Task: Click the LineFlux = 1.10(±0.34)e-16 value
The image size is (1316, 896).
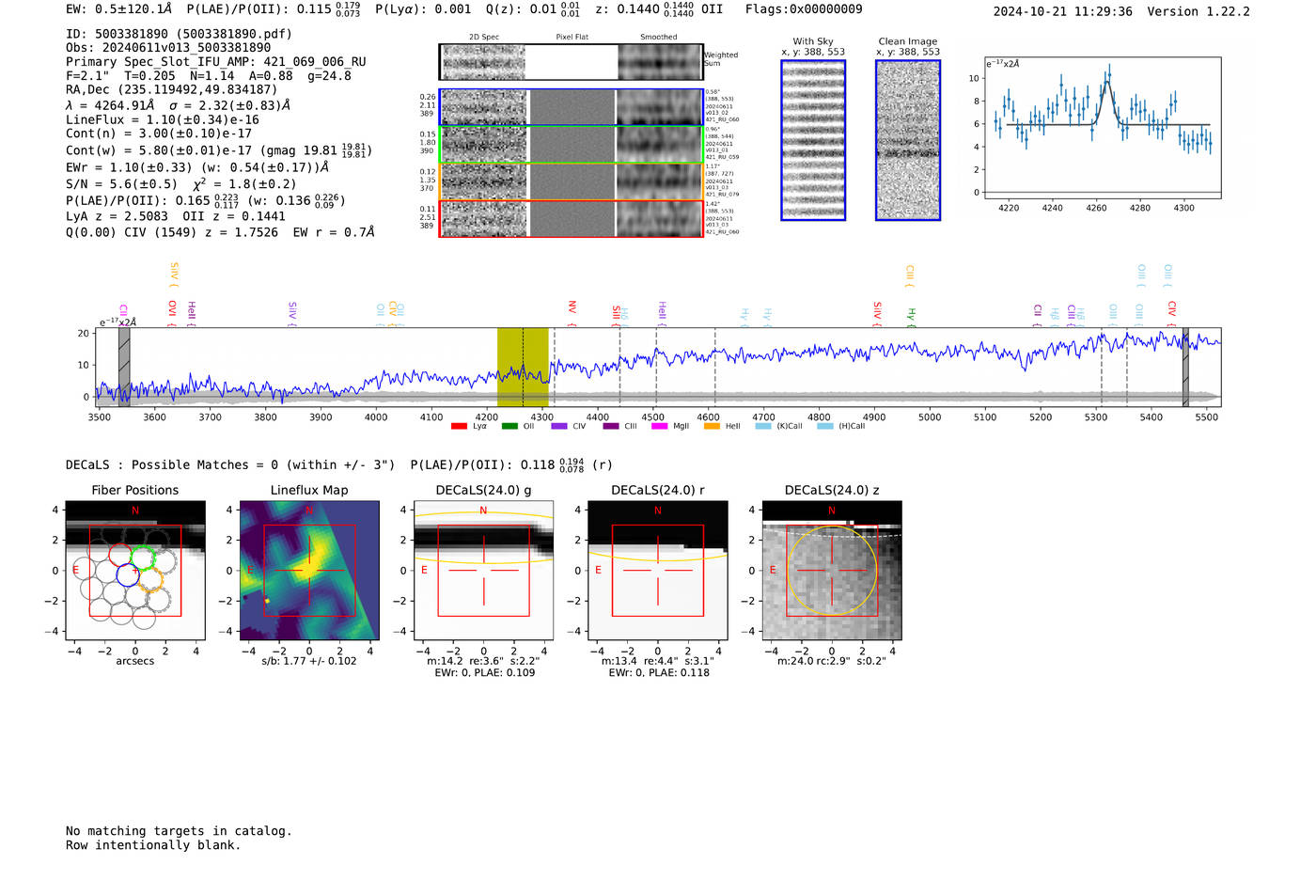Action: pos(163,120)
